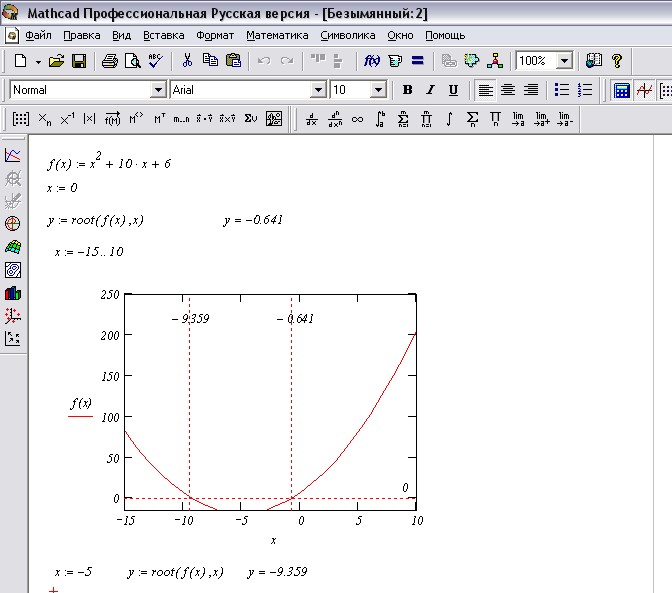Click the Calculate equals-sign icon
672x593 pixels.
coord(417,60)
